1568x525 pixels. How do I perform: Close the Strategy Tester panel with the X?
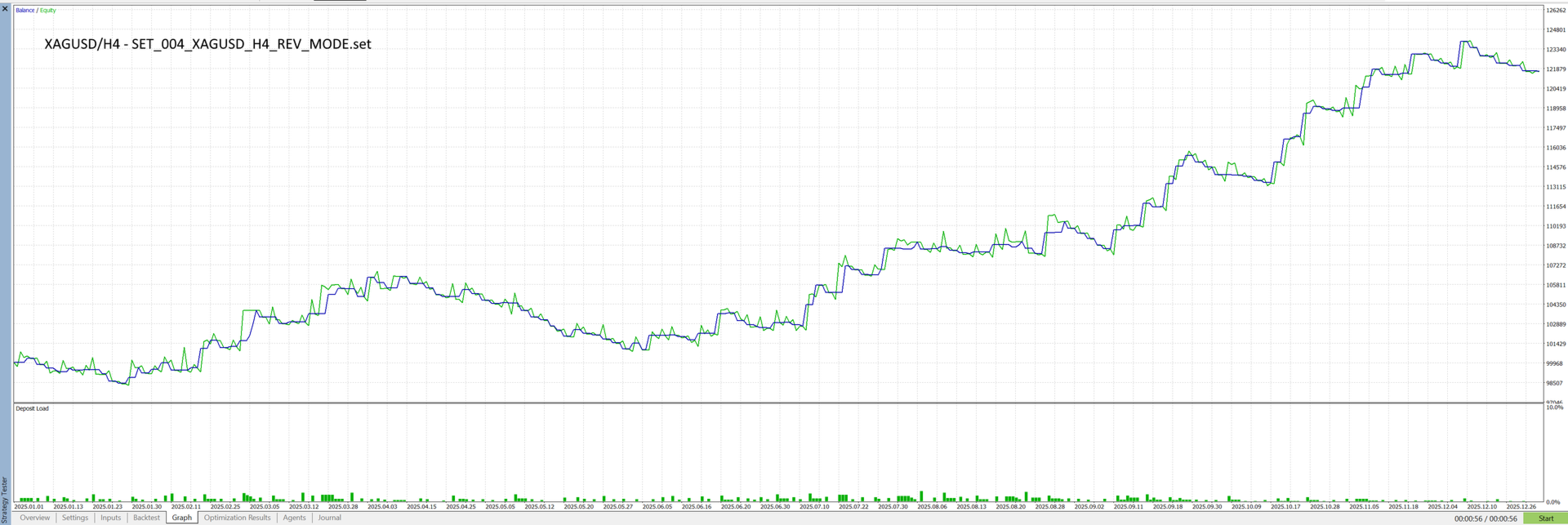[x=5, y=8]
